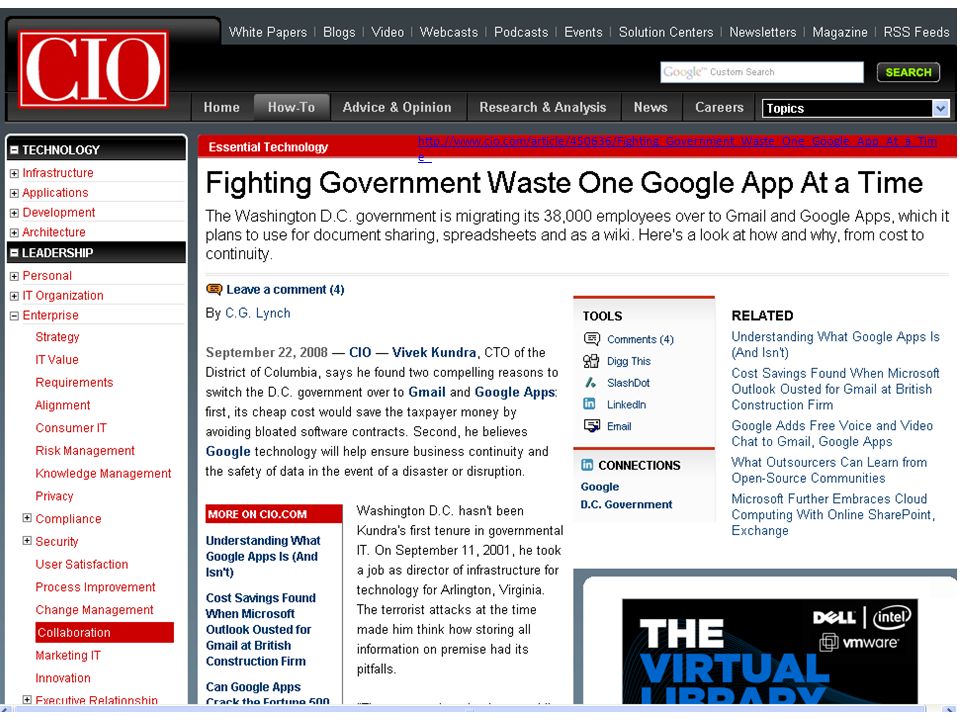The image size is (960, 720).
Task: Click the CIO logo
Action: coord(93,69)
